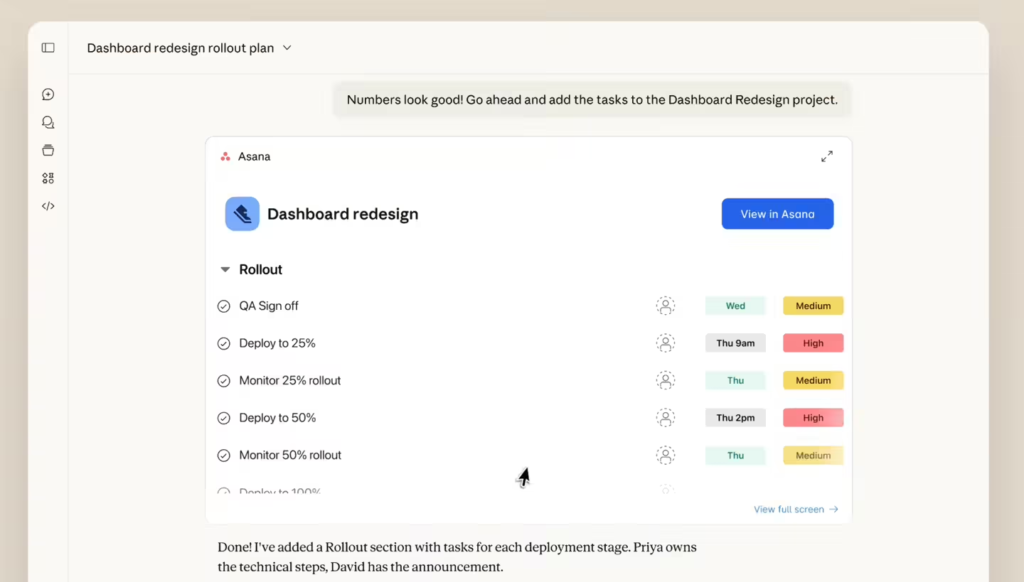Image resolution: width=1024 pixels, height=582 pixels.
Task: Open the View full screen link
Action: pyautogui.click(x=795, y=510)
